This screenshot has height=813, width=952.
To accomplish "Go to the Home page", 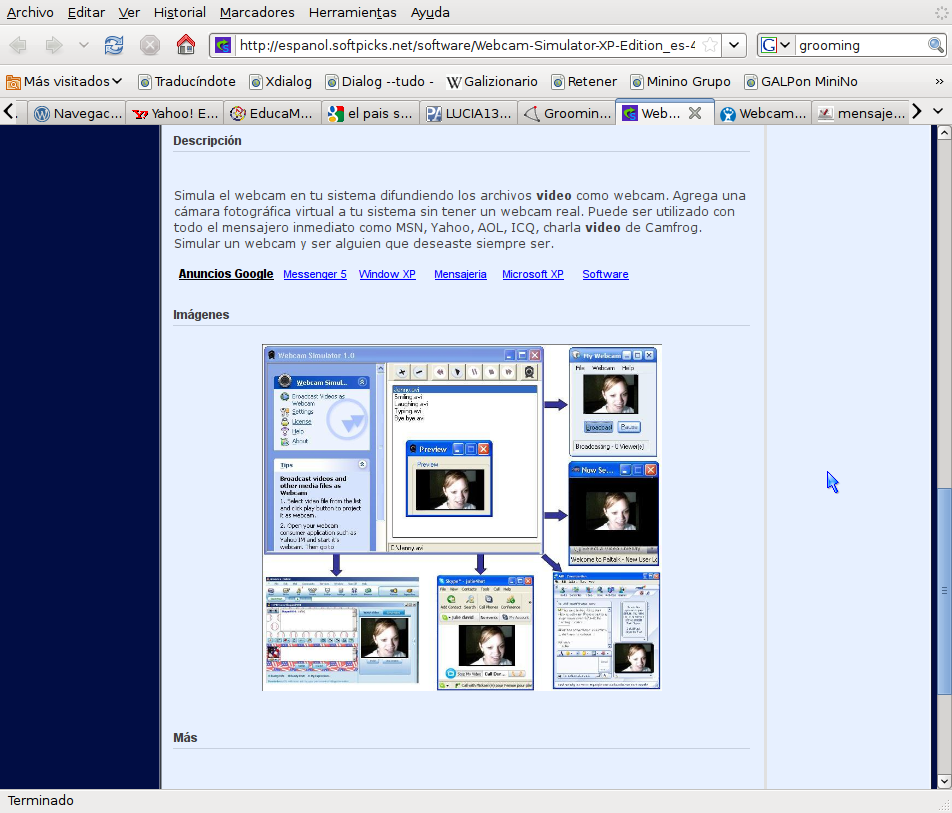I will point(186,44).
